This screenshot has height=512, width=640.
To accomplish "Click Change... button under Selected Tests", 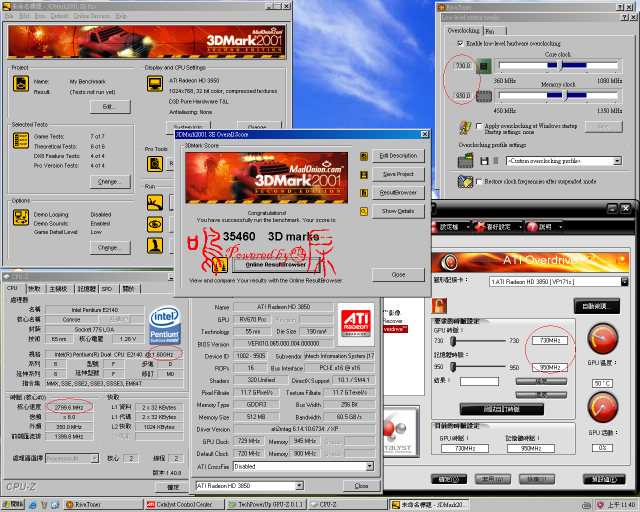I will (x=110, y=182).
